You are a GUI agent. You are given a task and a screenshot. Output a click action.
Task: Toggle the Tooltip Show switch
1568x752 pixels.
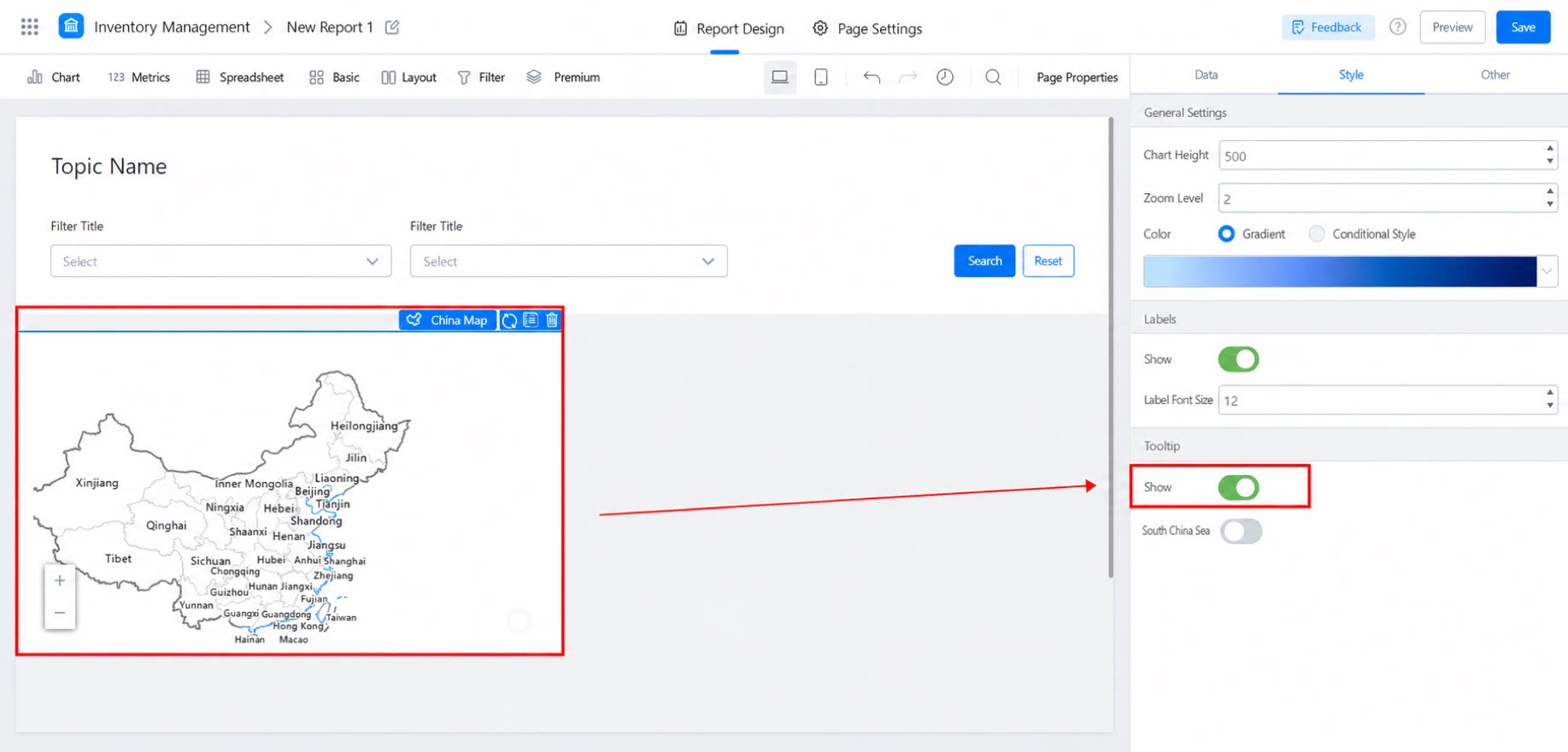pos(1238,487)
